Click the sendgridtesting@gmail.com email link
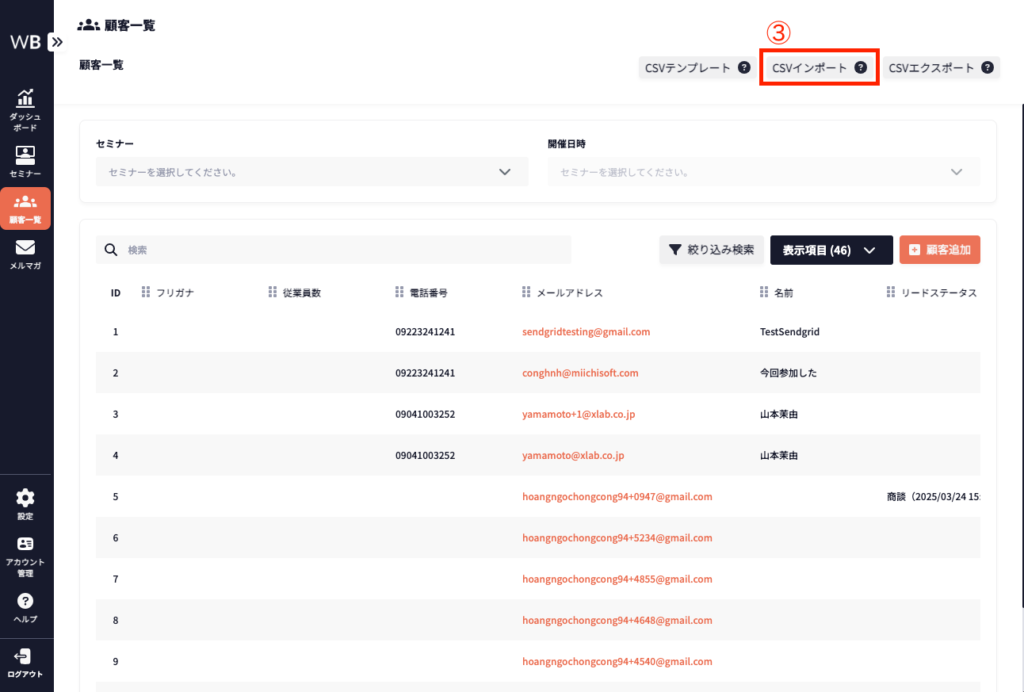1024x692 pixels. point(586,331)
